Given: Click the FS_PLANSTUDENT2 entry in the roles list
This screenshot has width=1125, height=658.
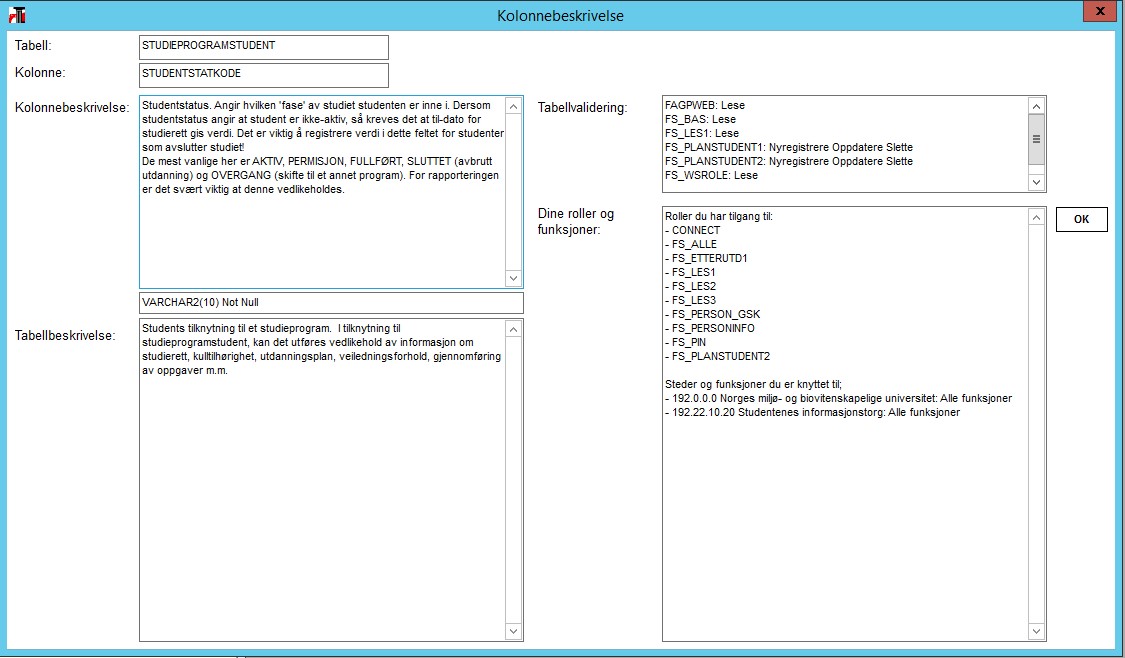Looking at the screenshot, I should click(x=717, y=357).
